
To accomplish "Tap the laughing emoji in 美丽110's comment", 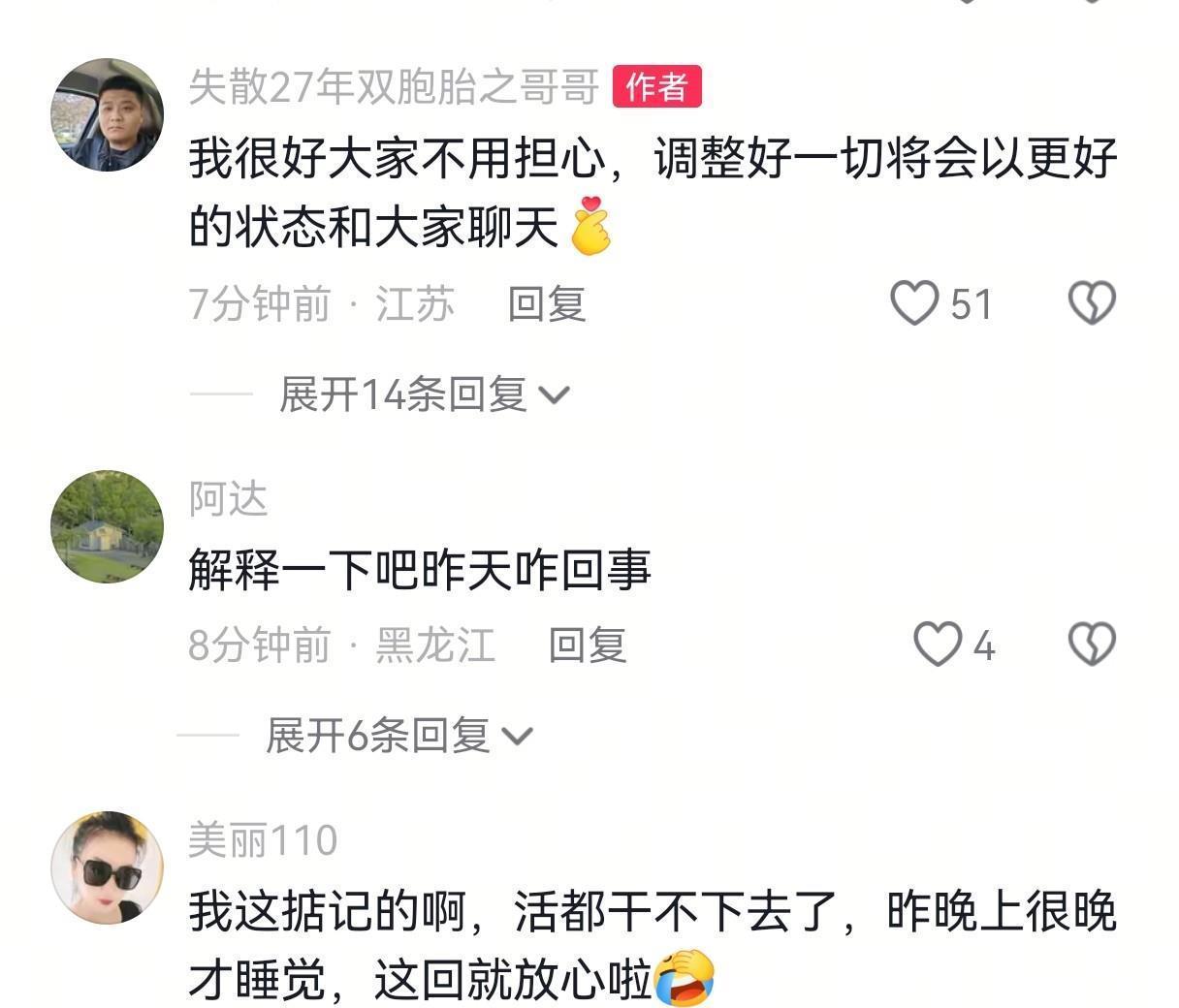I will point(685,979).
